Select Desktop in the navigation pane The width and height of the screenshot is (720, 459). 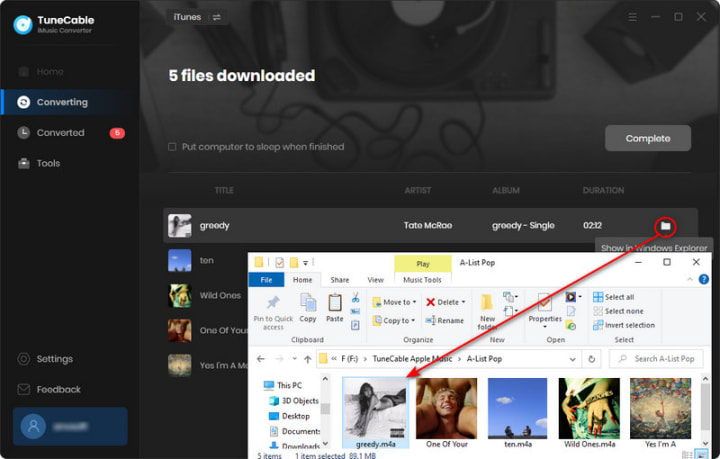pyautogui.click(x=289, y=416)
